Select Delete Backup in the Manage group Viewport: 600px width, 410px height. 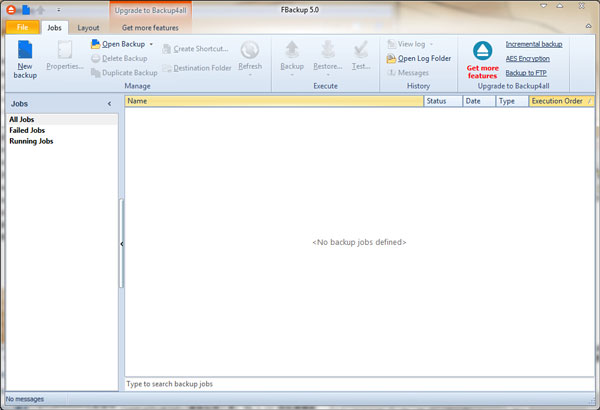(x=119, y=59)
